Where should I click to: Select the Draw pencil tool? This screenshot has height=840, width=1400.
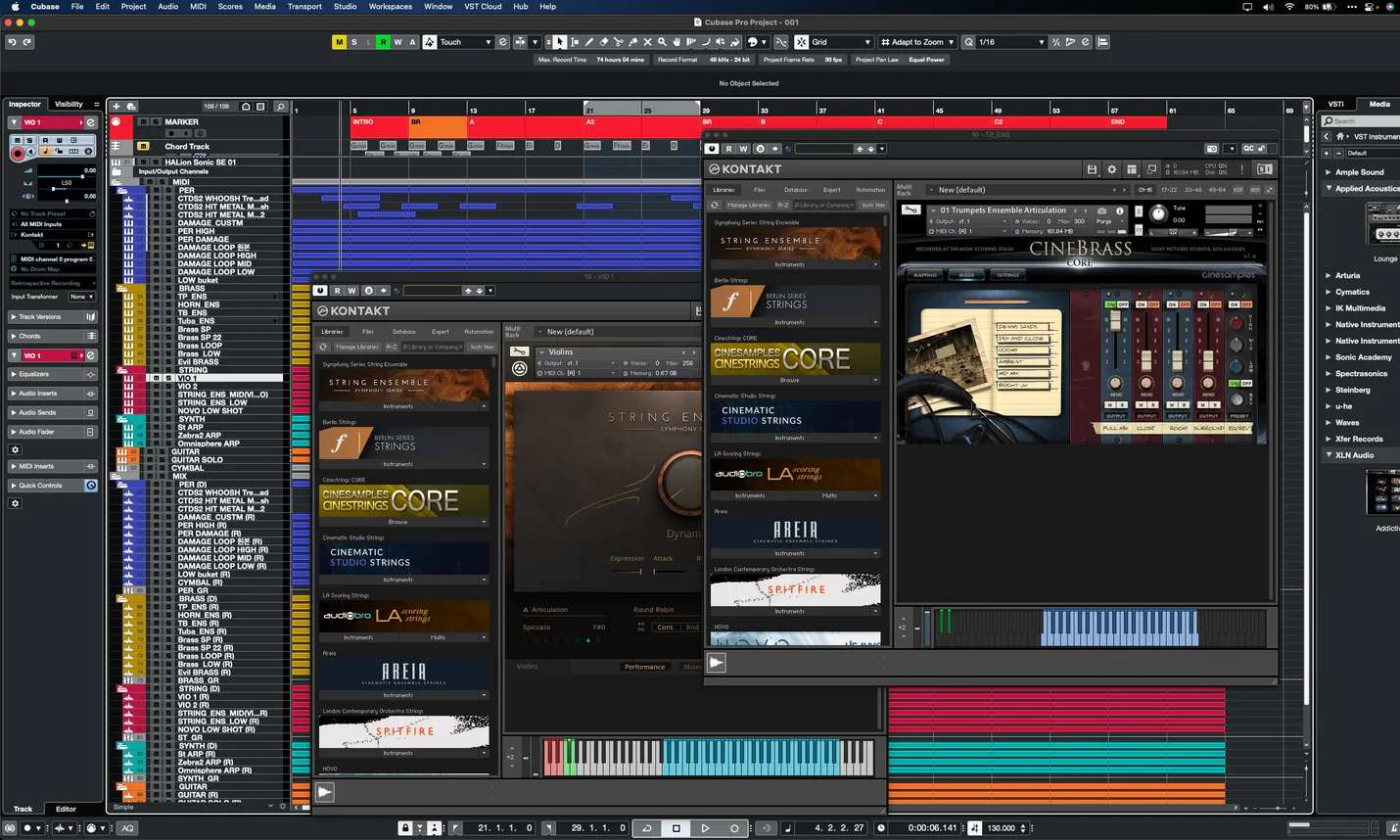(x=588, y=42)
